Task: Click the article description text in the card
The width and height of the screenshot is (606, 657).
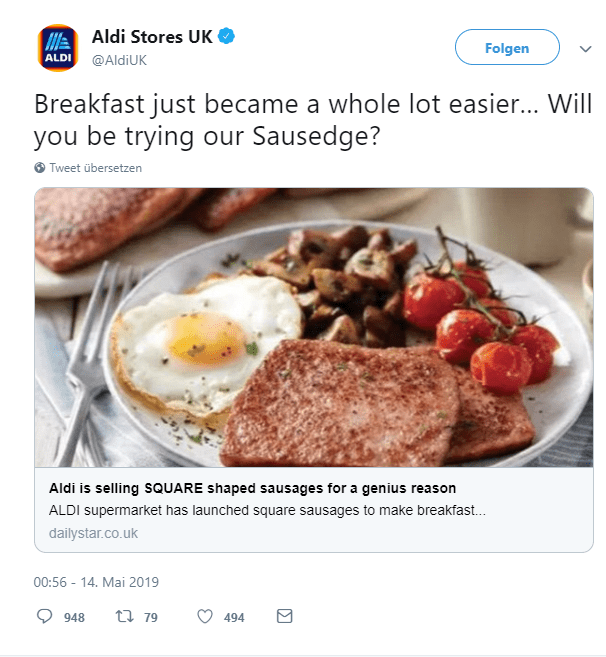Action: (267, 511)
